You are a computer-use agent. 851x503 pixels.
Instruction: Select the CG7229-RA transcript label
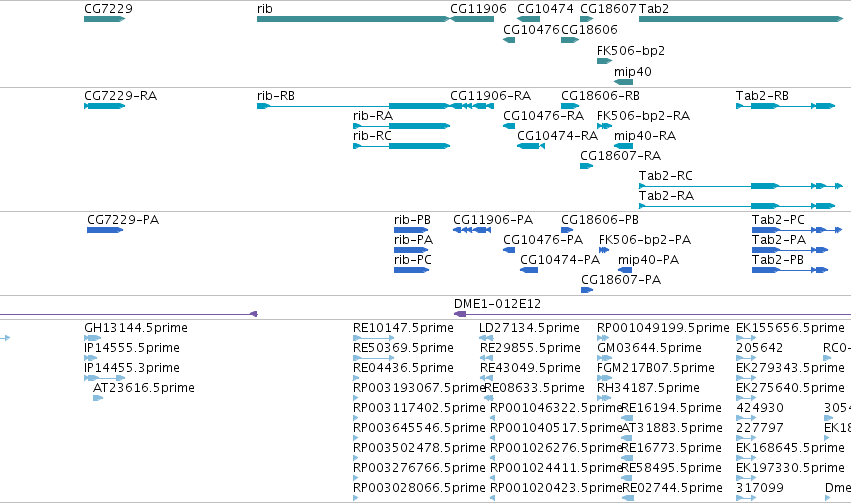tap(120, 96)
